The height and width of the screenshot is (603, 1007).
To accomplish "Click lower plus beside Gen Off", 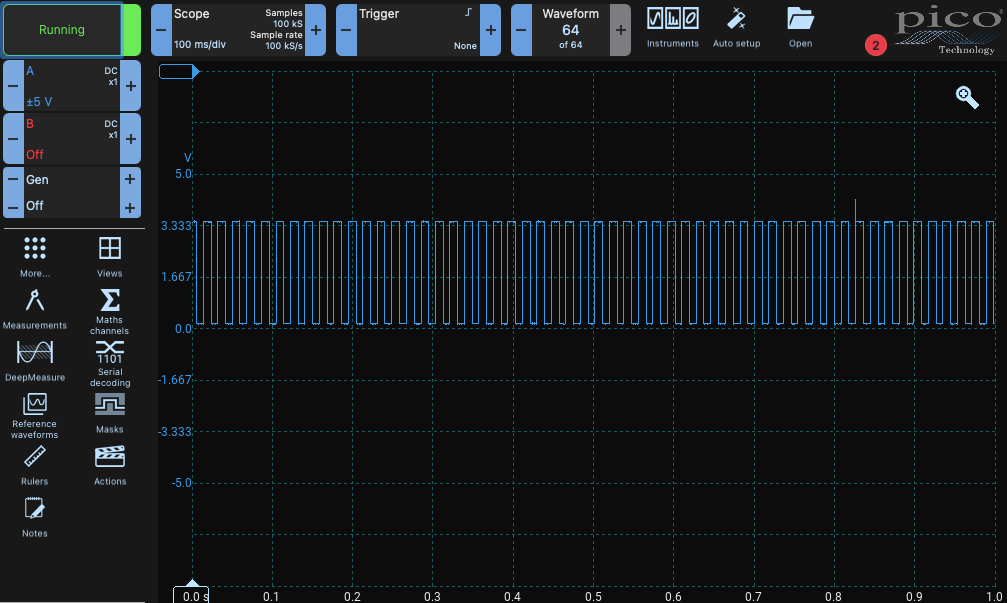I will coord(130,207).
